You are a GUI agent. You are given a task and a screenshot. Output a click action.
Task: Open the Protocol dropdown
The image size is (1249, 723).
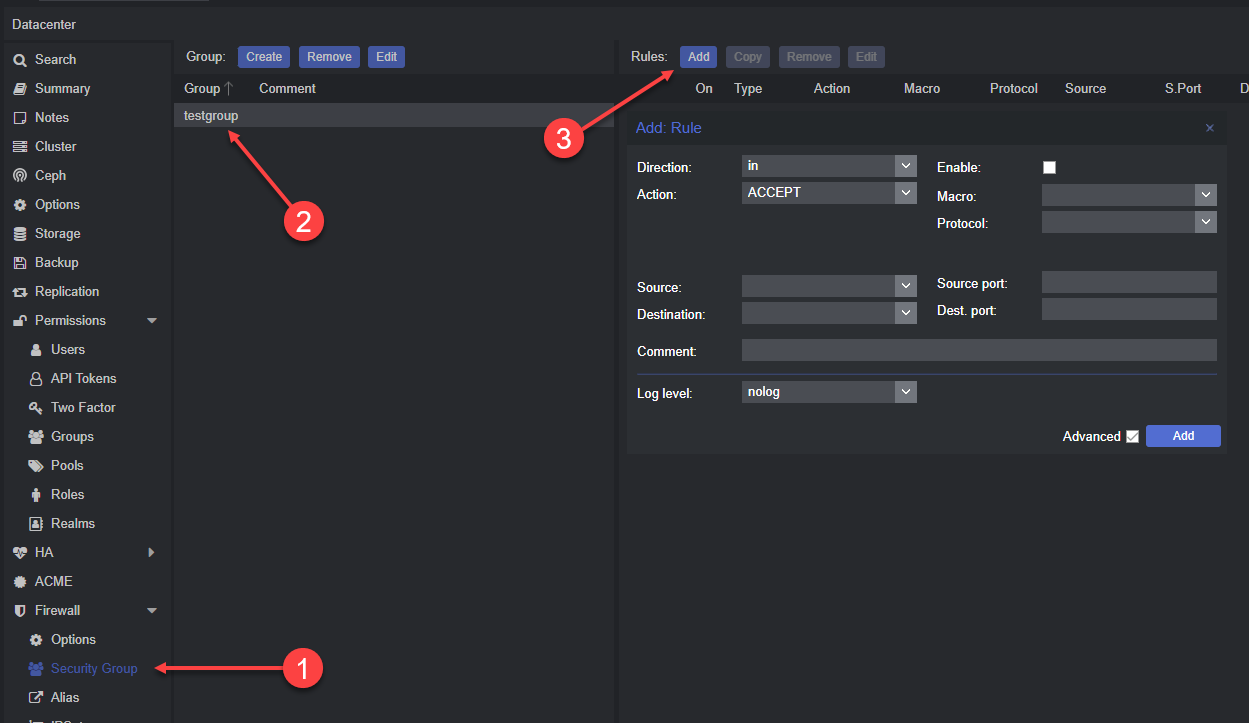click(1206, 222)
